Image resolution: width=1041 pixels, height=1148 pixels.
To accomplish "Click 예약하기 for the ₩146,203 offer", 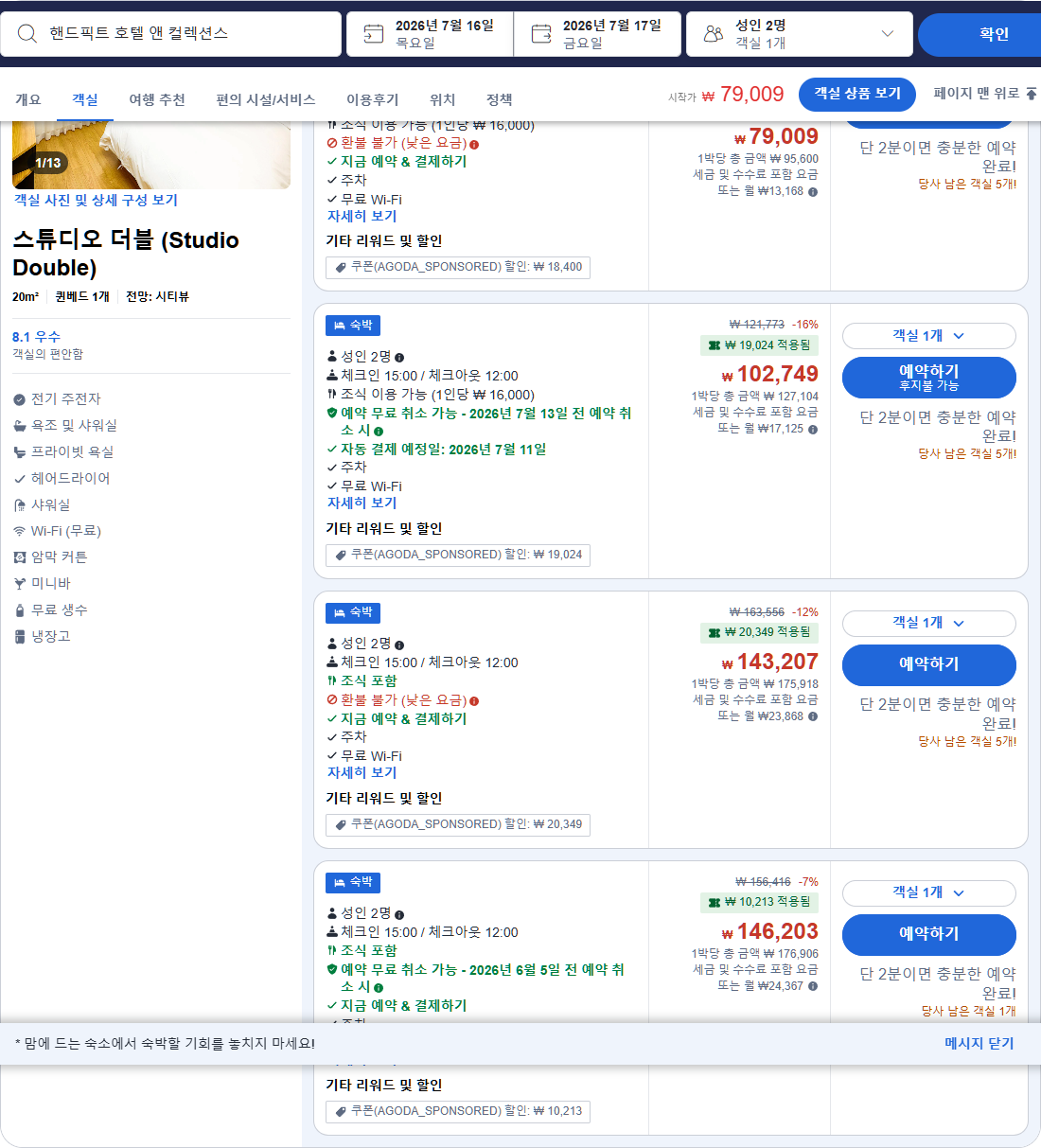I will (x=929, y=934).
